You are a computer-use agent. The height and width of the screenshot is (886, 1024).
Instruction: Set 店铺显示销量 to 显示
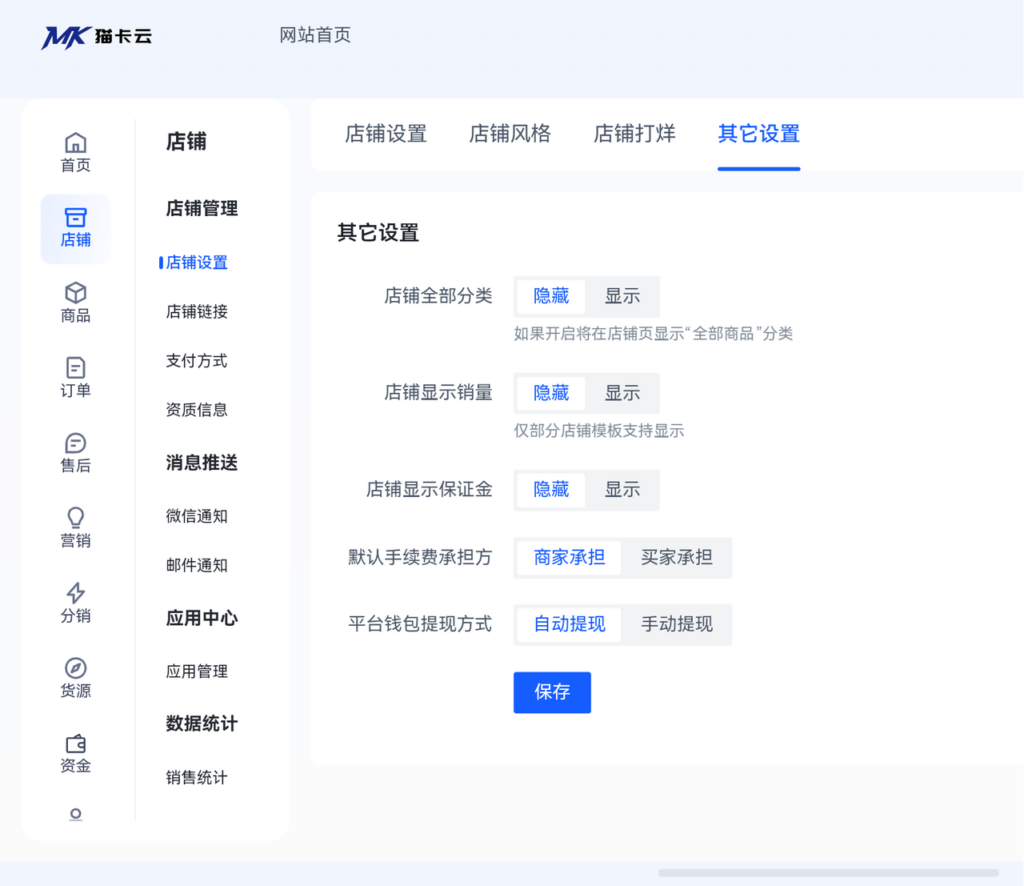622,393
